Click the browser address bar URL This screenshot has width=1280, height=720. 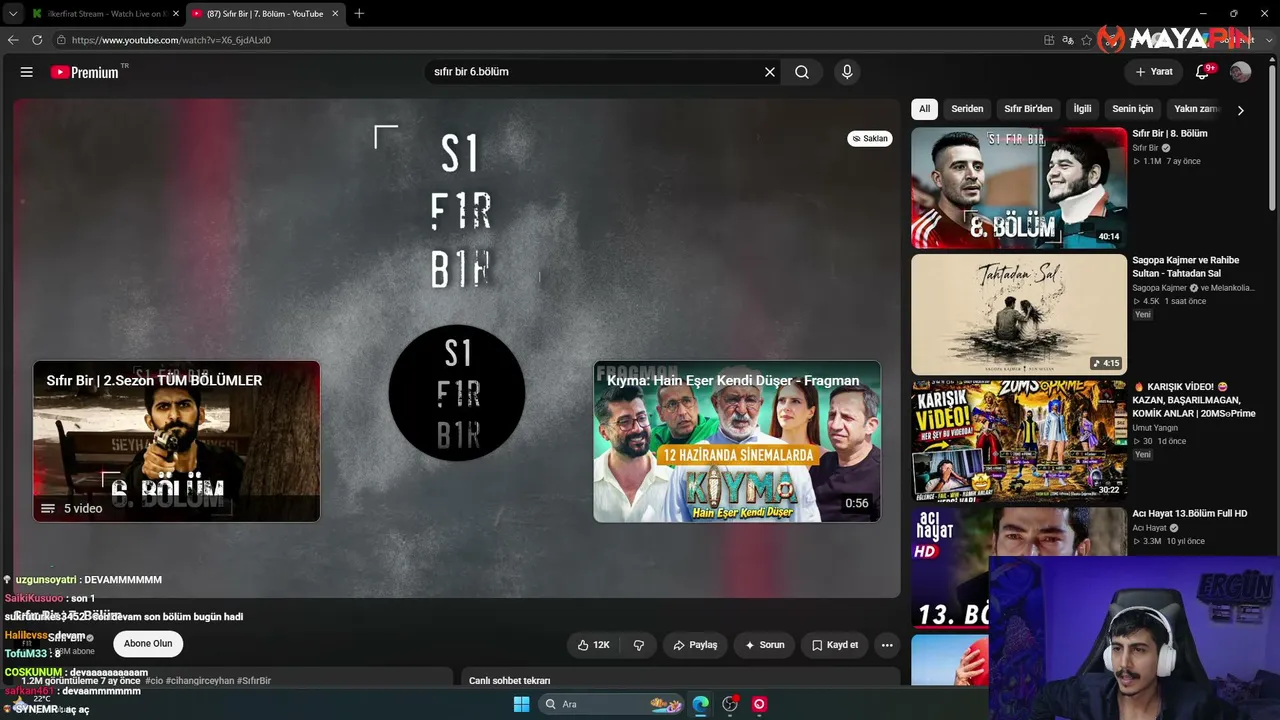(x=171, y=40)
